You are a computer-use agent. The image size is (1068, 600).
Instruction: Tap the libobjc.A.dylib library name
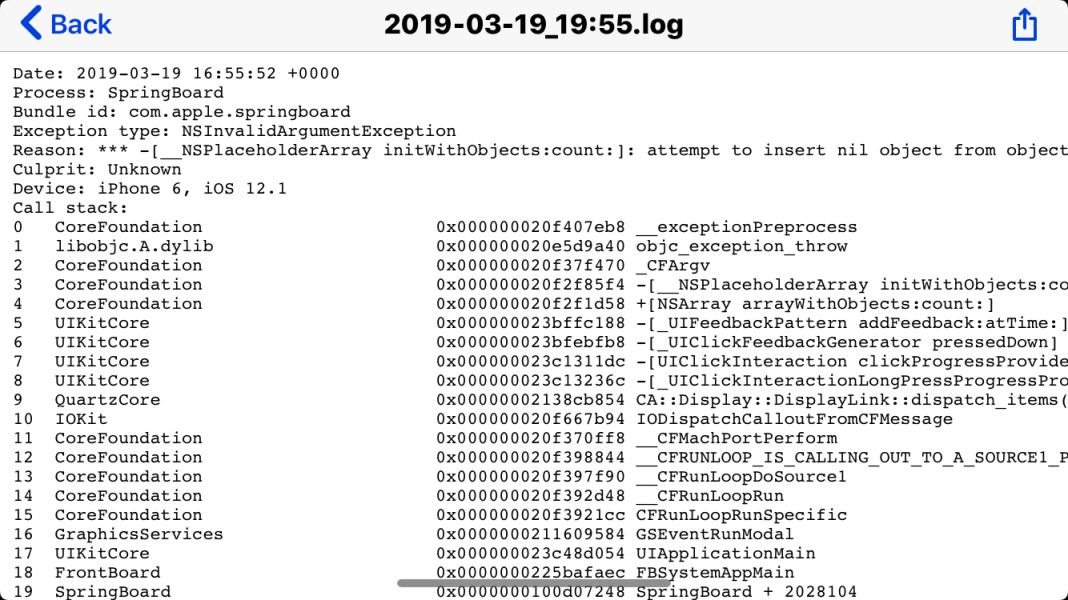[x=134, y=246]
